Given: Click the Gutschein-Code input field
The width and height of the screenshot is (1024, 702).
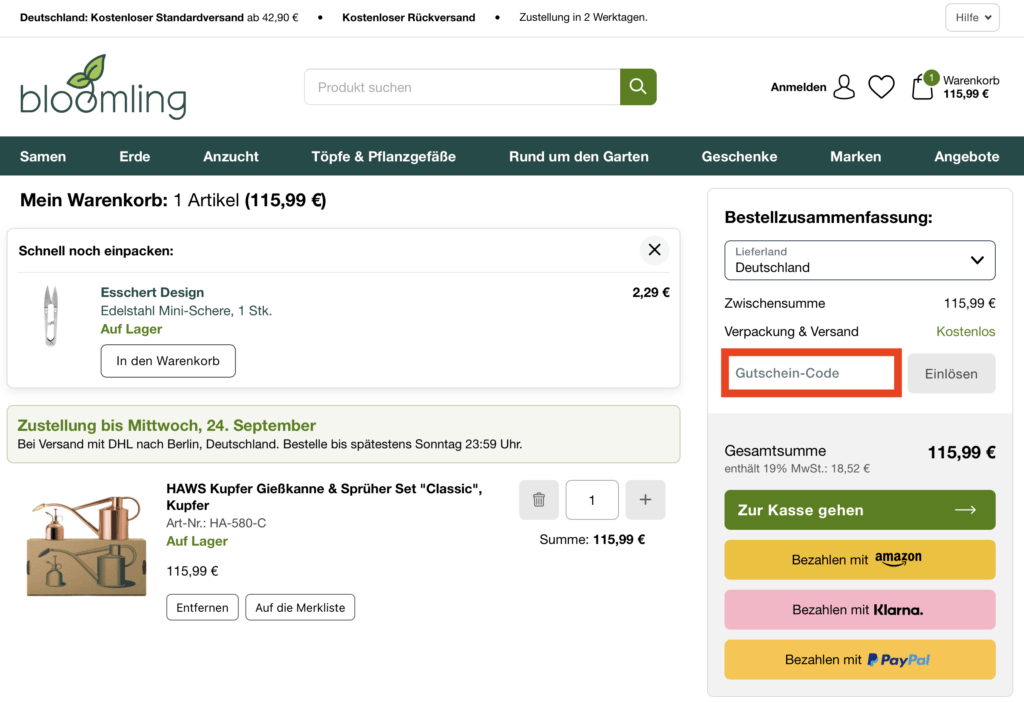Looking at the screenshot, I should coord(812,373).
